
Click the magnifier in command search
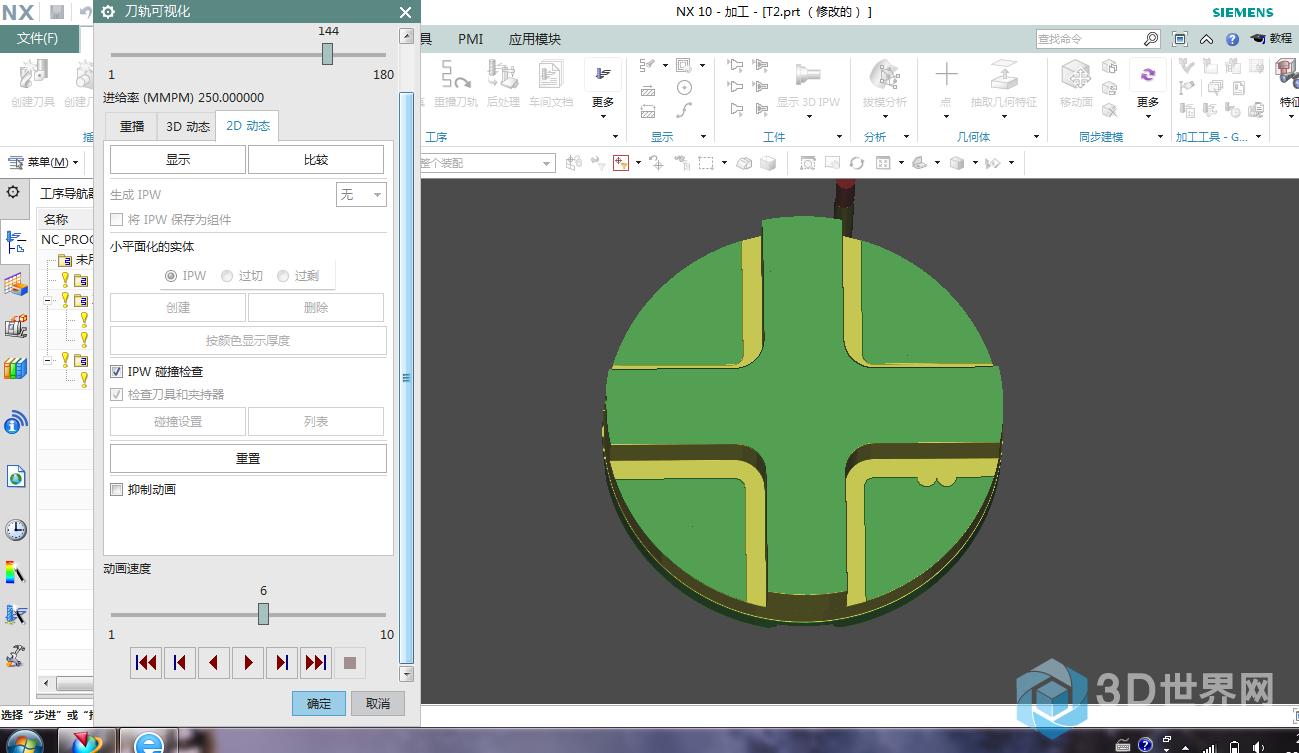pyautogui.click(x=1151, y=39)
